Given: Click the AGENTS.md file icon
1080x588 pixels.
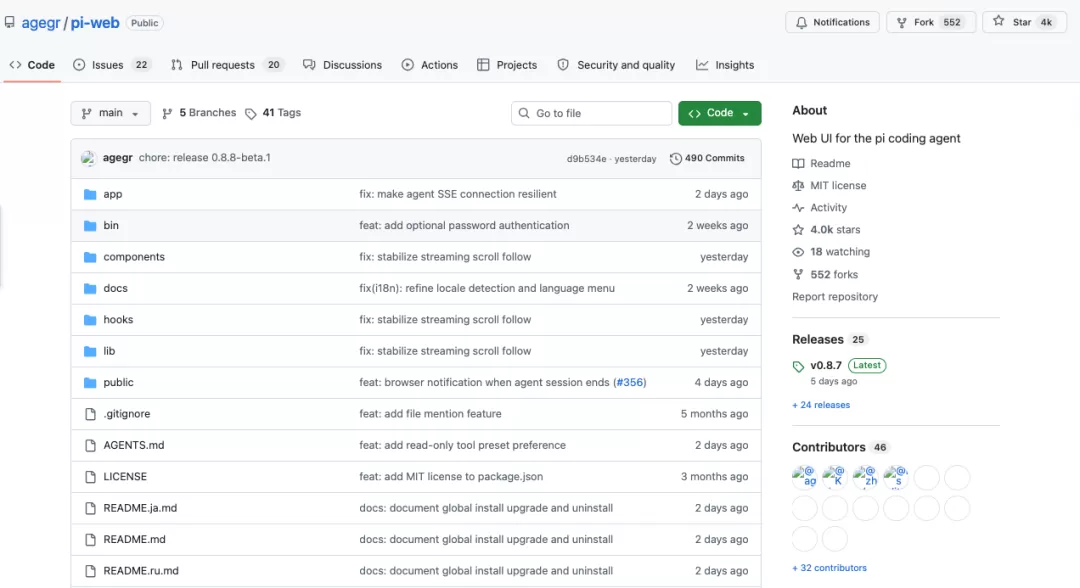Looking at the screenshot, I should point(90,445).
